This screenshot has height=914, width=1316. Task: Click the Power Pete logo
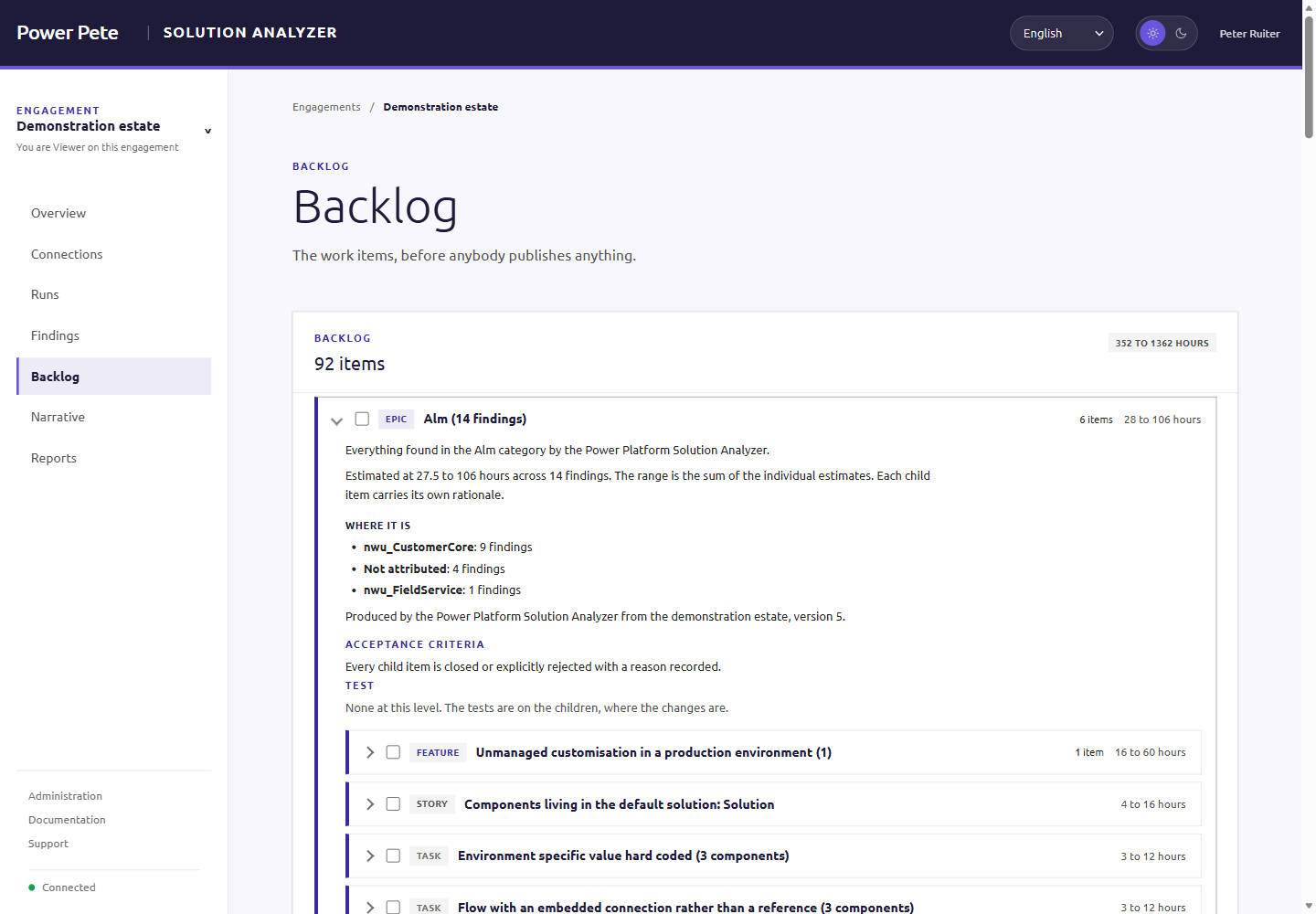tap(68, 33)
